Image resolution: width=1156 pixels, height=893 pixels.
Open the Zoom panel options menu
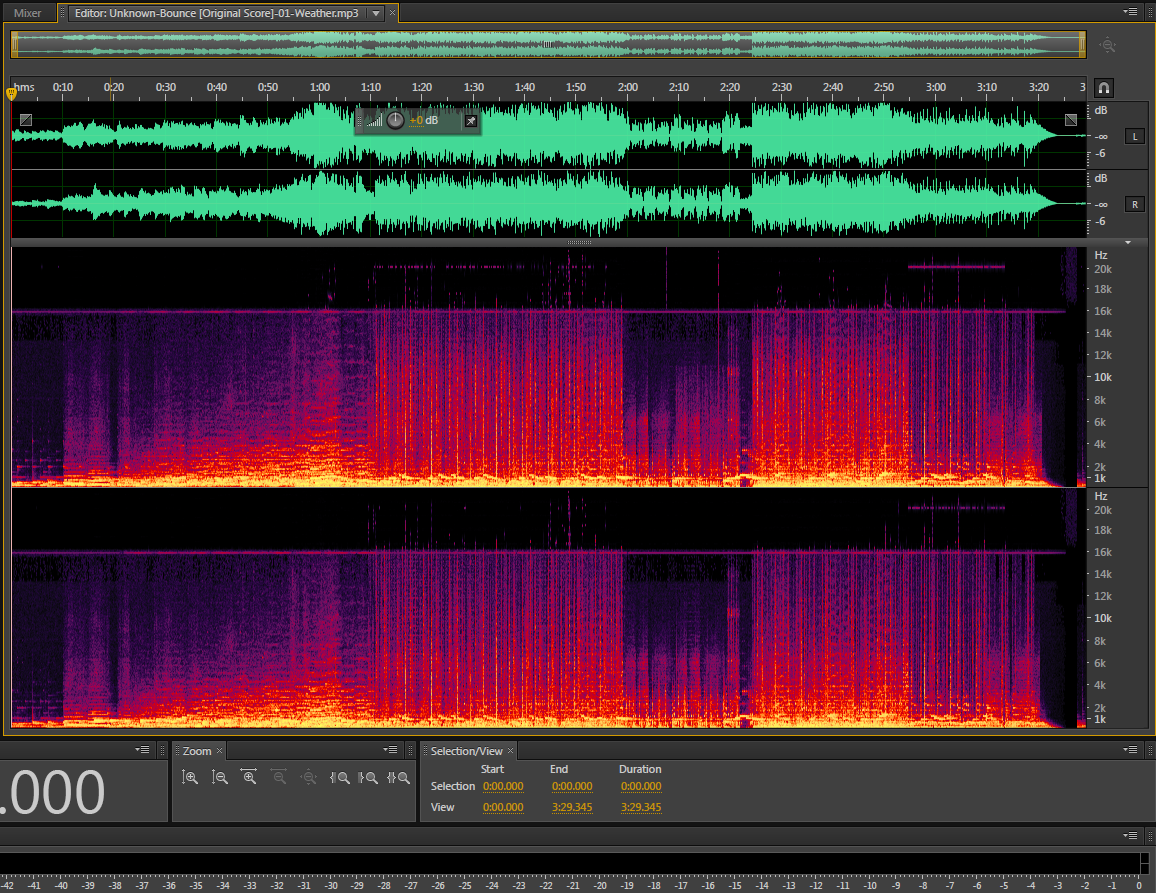(x=390, y=750)
